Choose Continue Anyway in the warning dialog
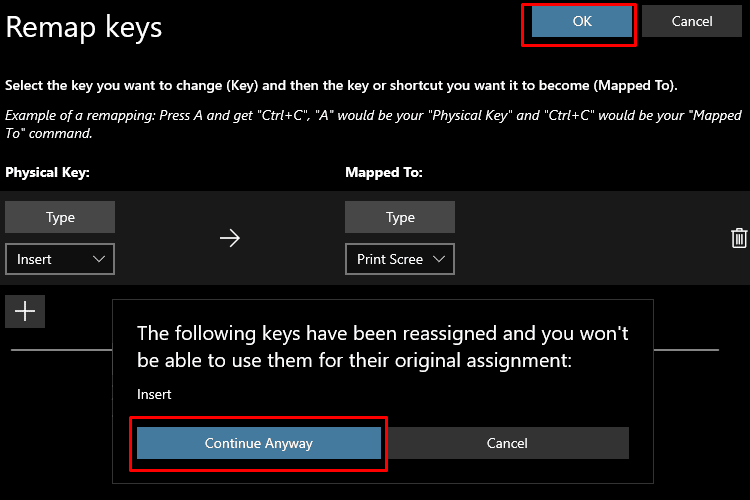This screenshot has height=500, width=750. point(259,443)
